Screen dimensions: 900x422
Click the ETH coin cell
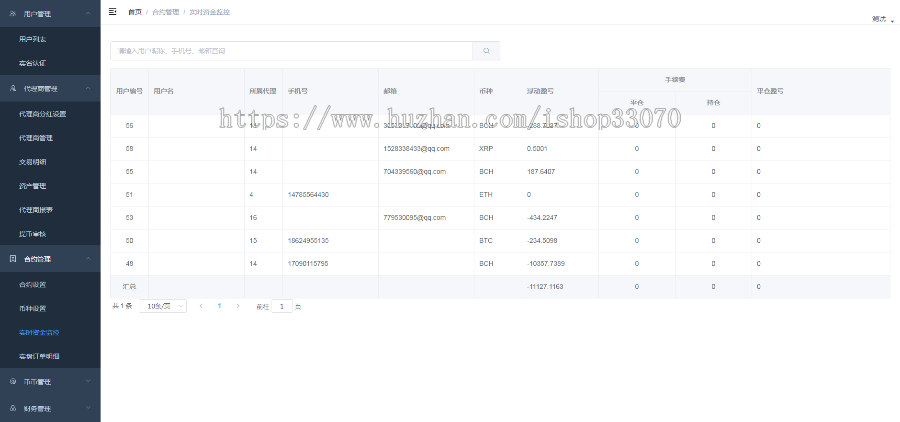click(486, 195)
